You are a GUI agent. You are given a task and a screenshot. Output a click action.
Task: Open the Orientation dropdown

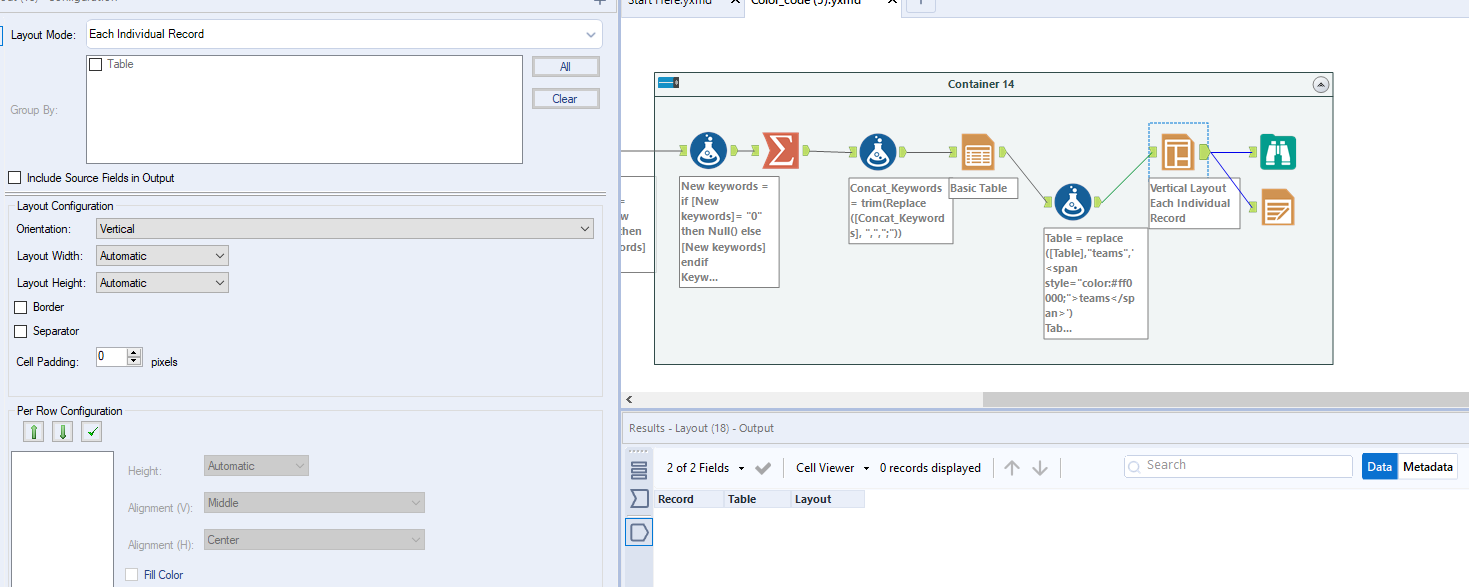tap(344, 228)
